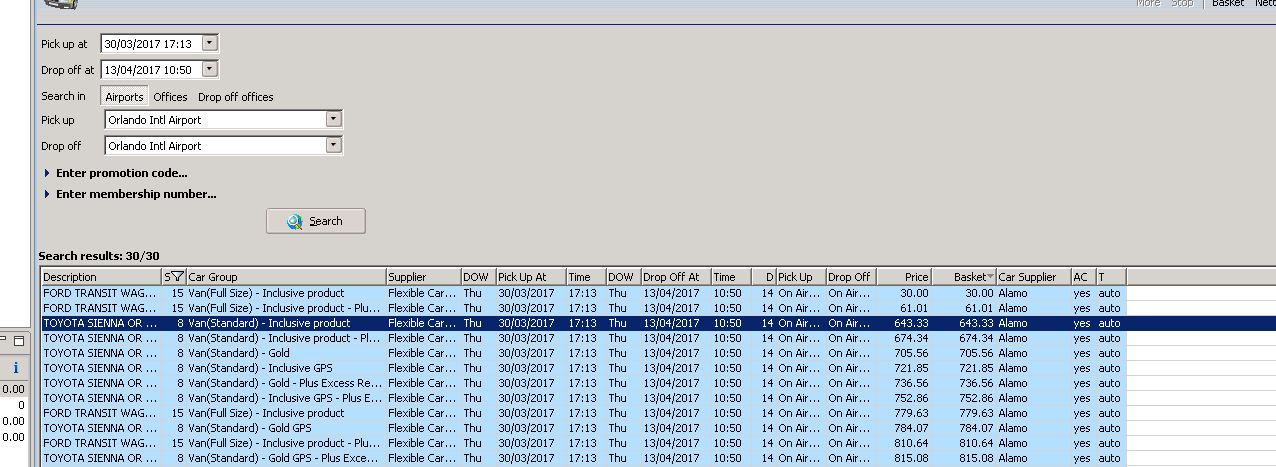Select the Ford Transit row priced 30.00
The image size is (1276, 467).
click(x=584, y=293)
